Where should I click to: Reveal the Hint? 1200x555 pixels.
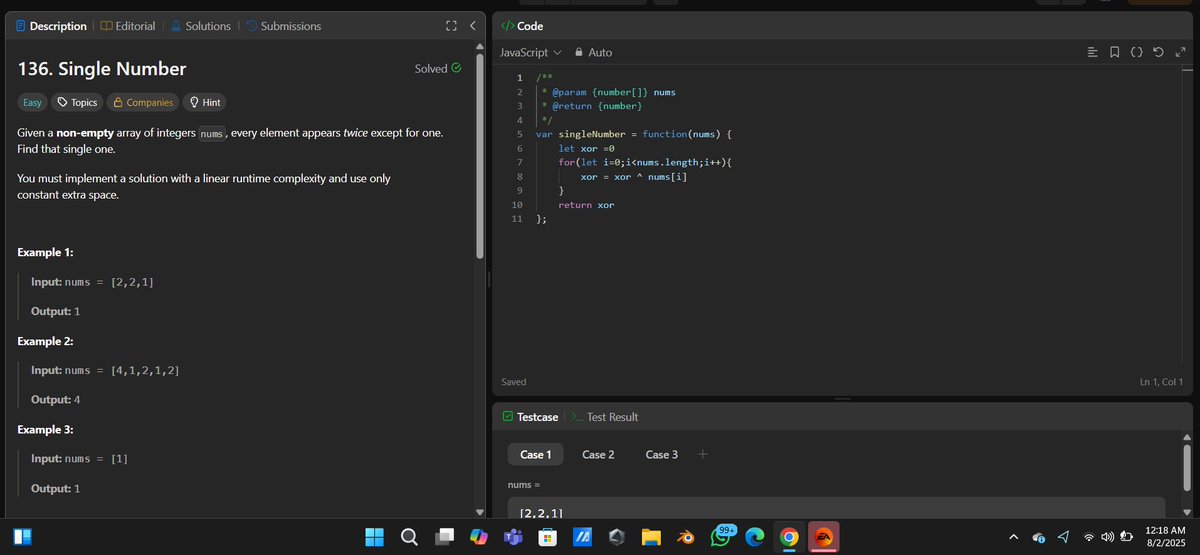(205, 102)
